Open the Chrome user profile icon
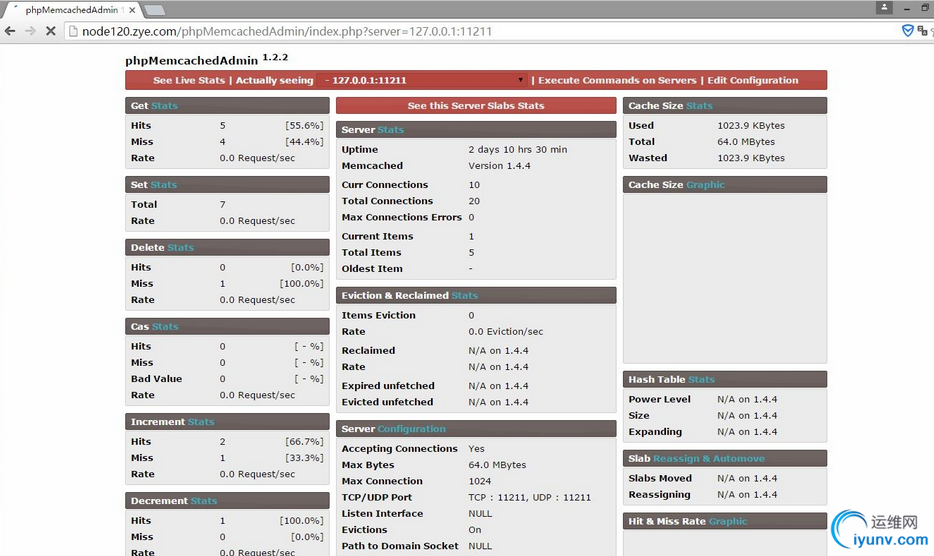The width and height of the screenshot is (934, 556). [884, 8]
